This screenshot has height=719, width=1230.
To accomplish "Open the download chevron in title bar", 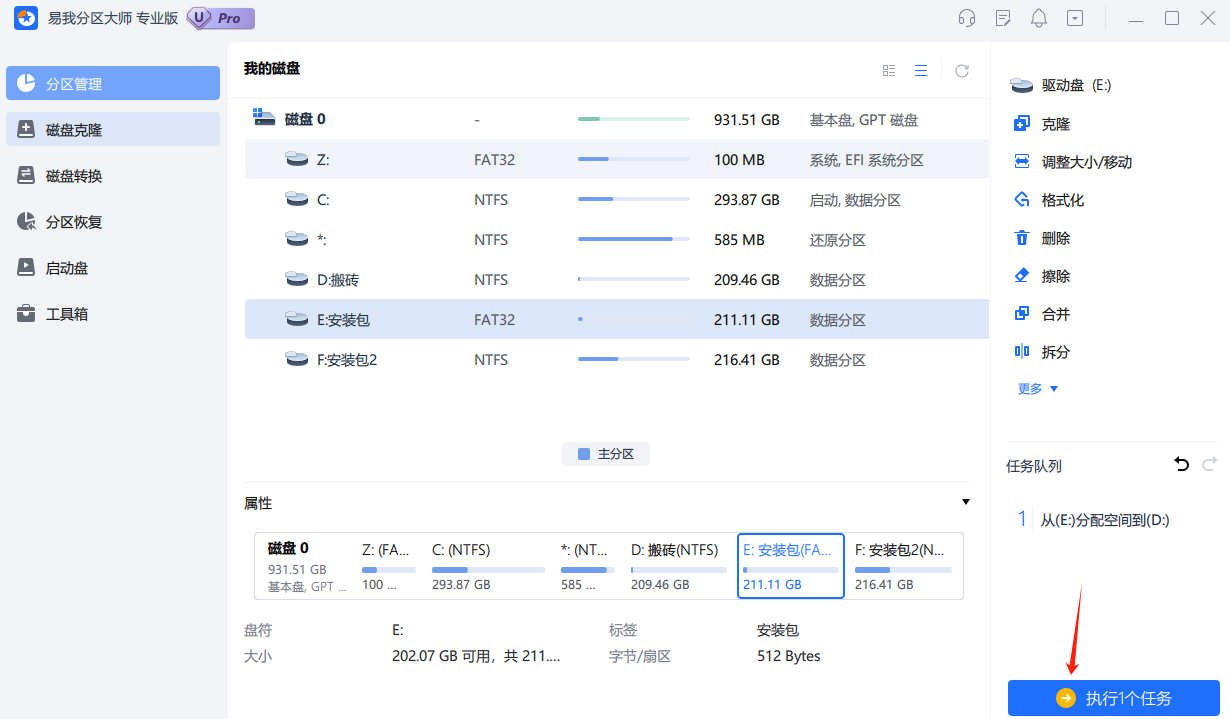I will (x=1075, y=18).
